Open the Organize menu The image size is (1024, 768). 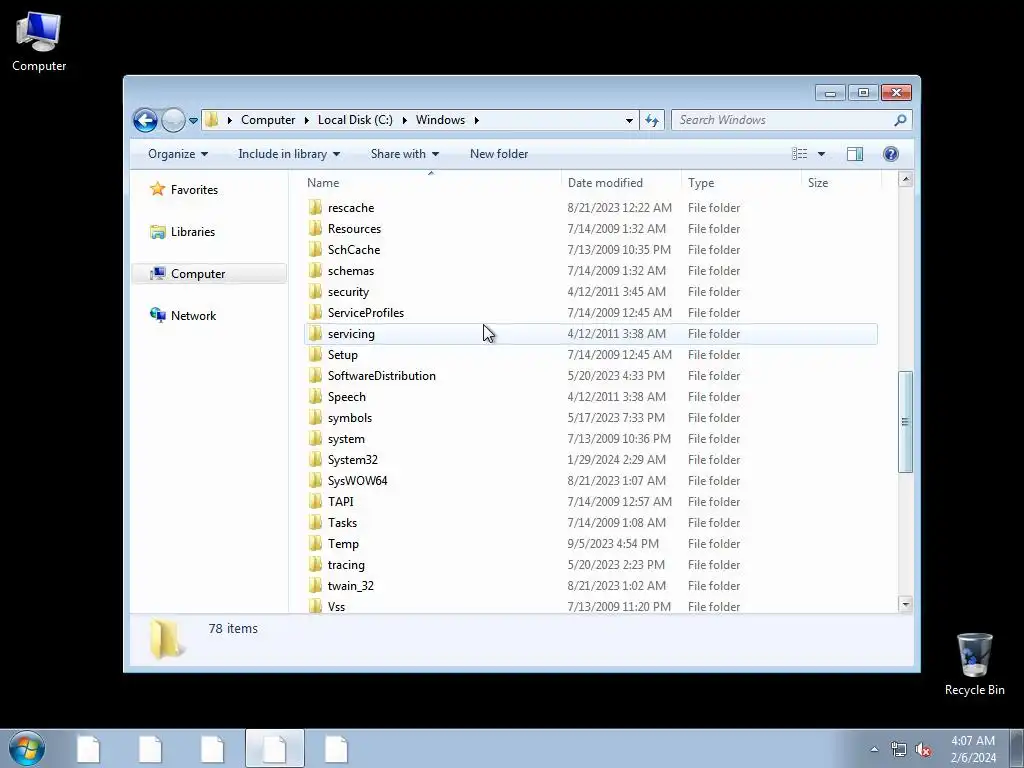click(178, 154)
